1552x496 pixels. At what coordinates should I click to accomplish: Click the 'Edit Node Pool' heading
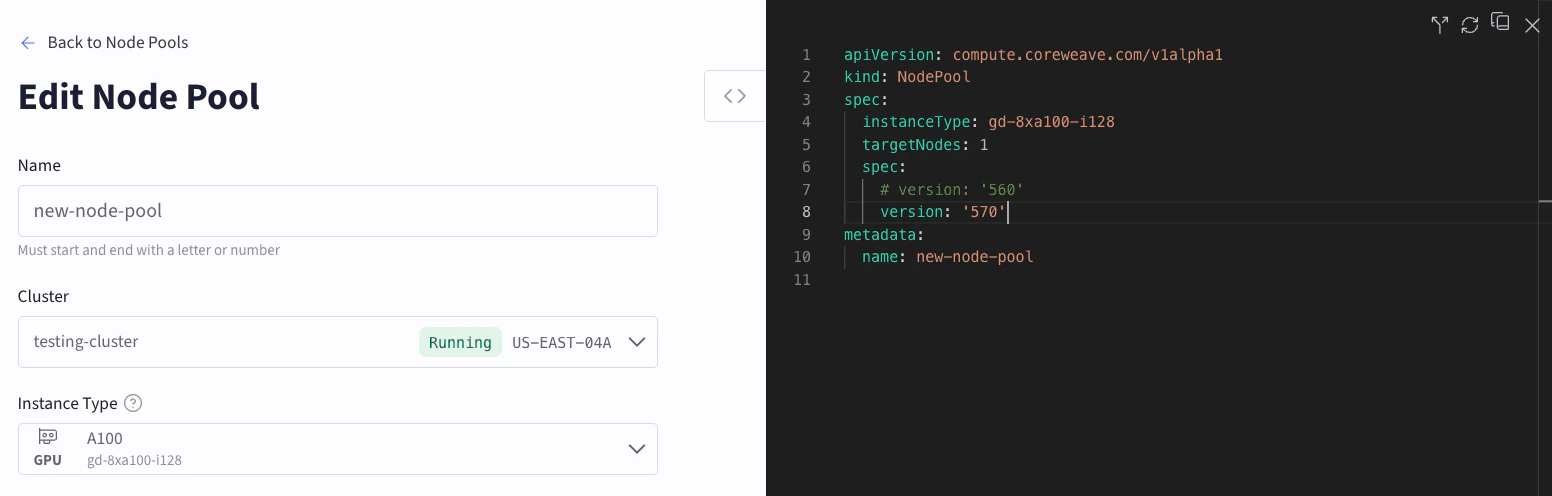[x=139, y=97]
